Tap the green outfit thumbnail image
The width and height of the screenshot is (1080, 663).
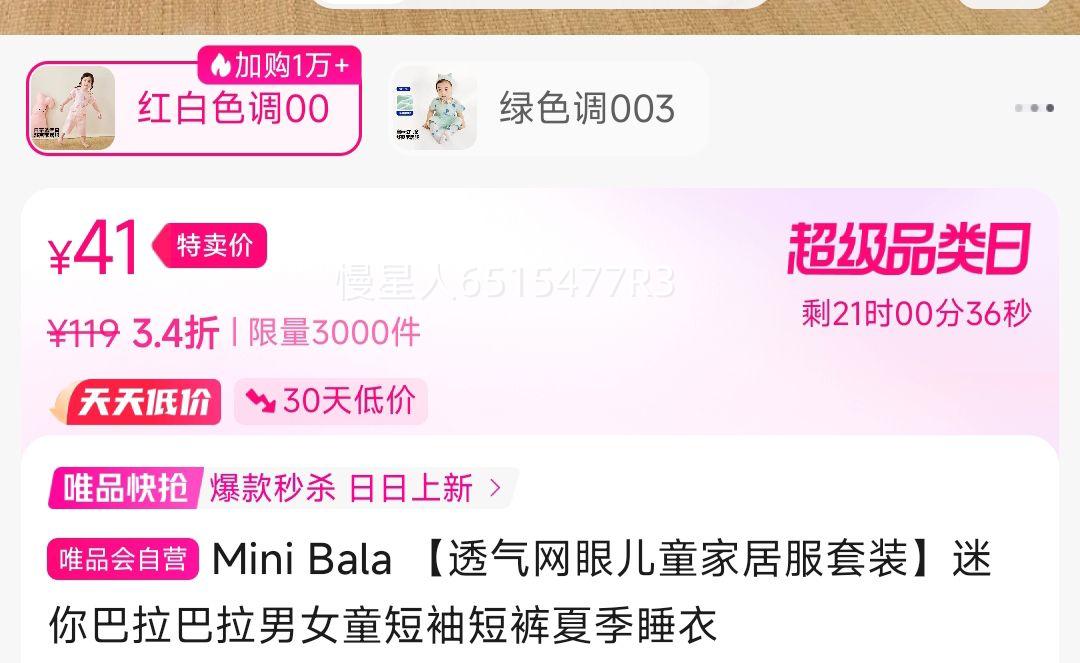(x=435, y=108)
